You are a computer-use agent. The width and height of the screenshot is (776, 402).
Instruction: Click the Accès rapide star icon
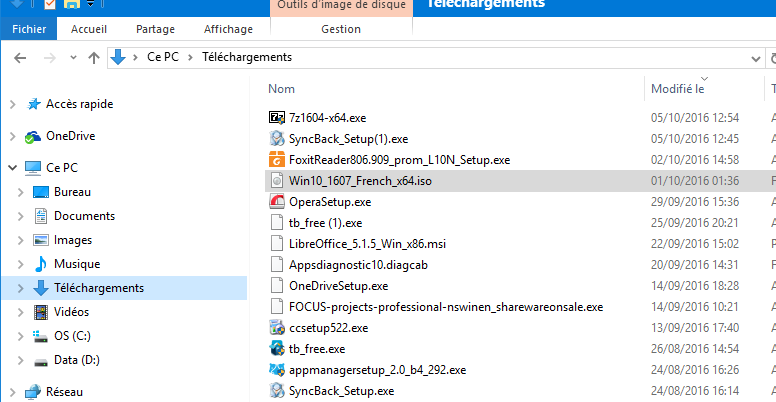tap(34, 104)
